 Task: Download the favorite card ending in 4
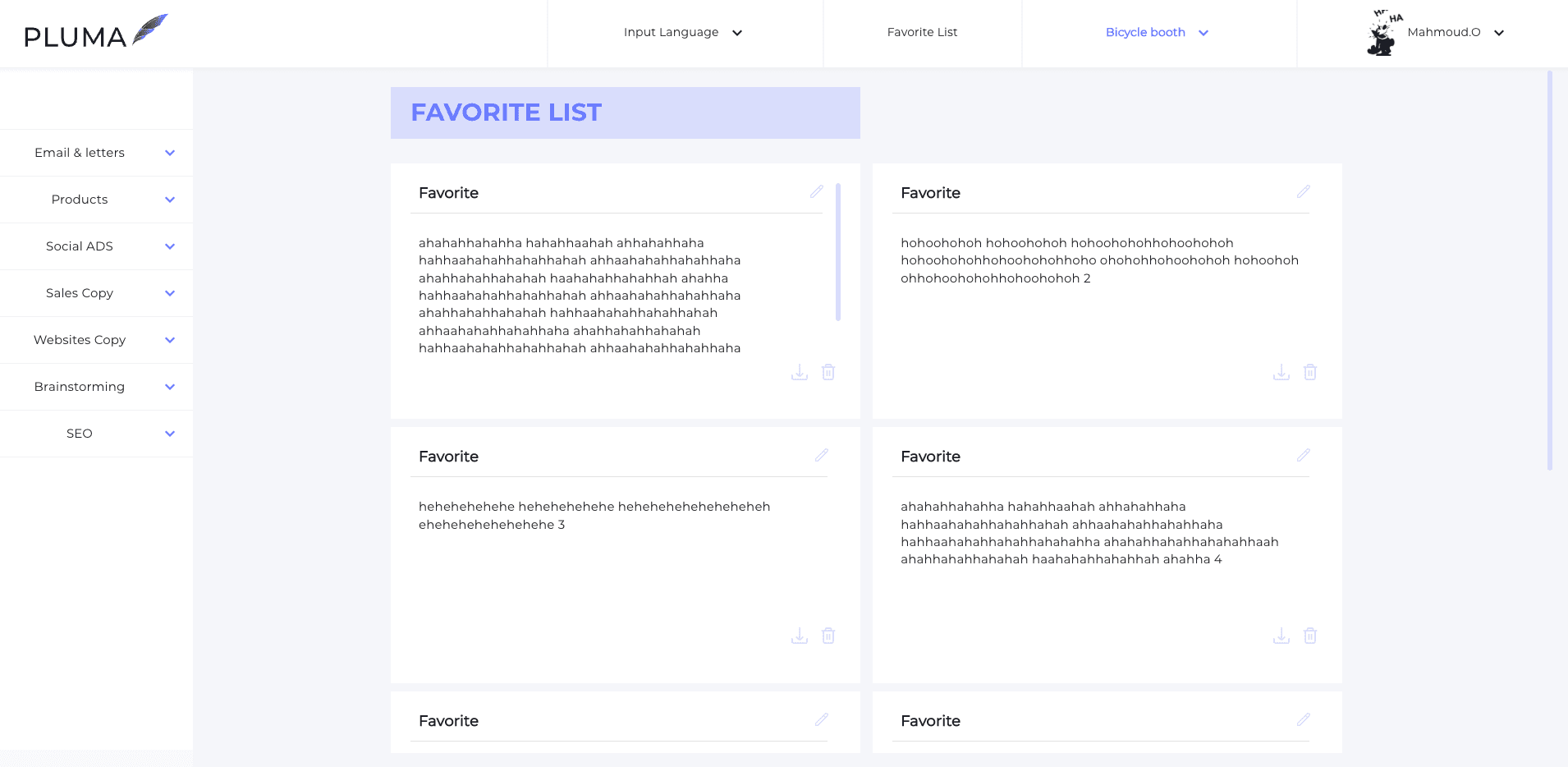(1281, 636)
